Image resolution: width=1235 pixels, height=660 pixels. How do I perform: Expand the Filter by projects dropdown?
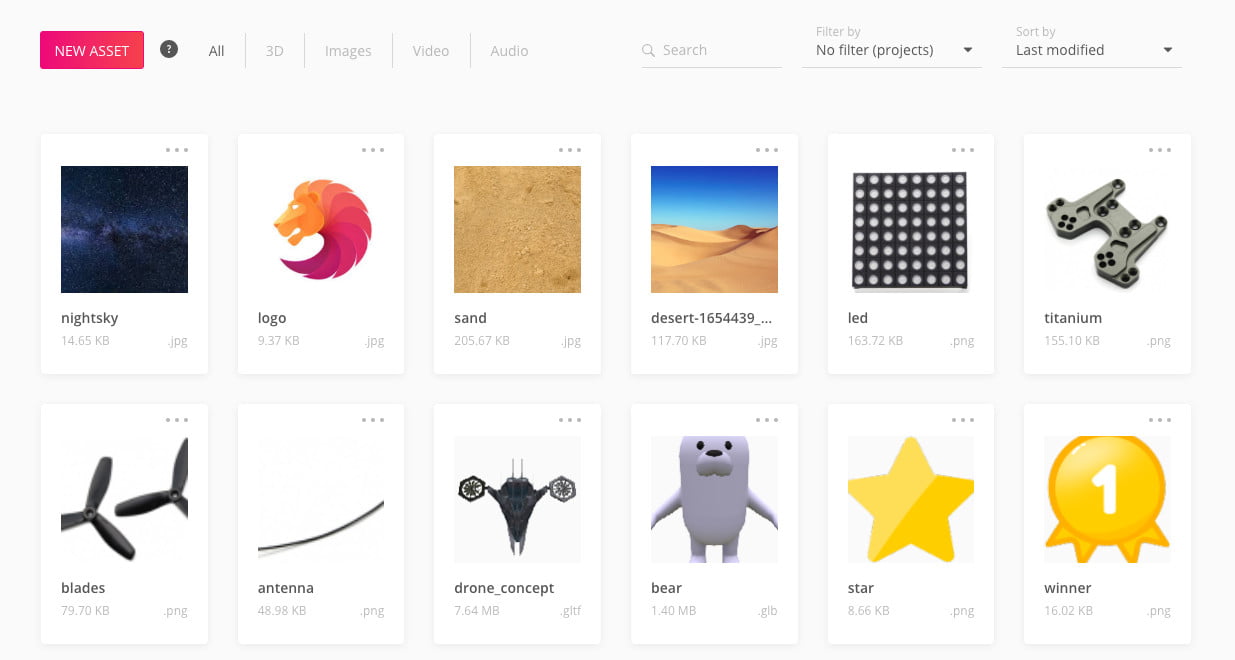click(x=891, y=50)
